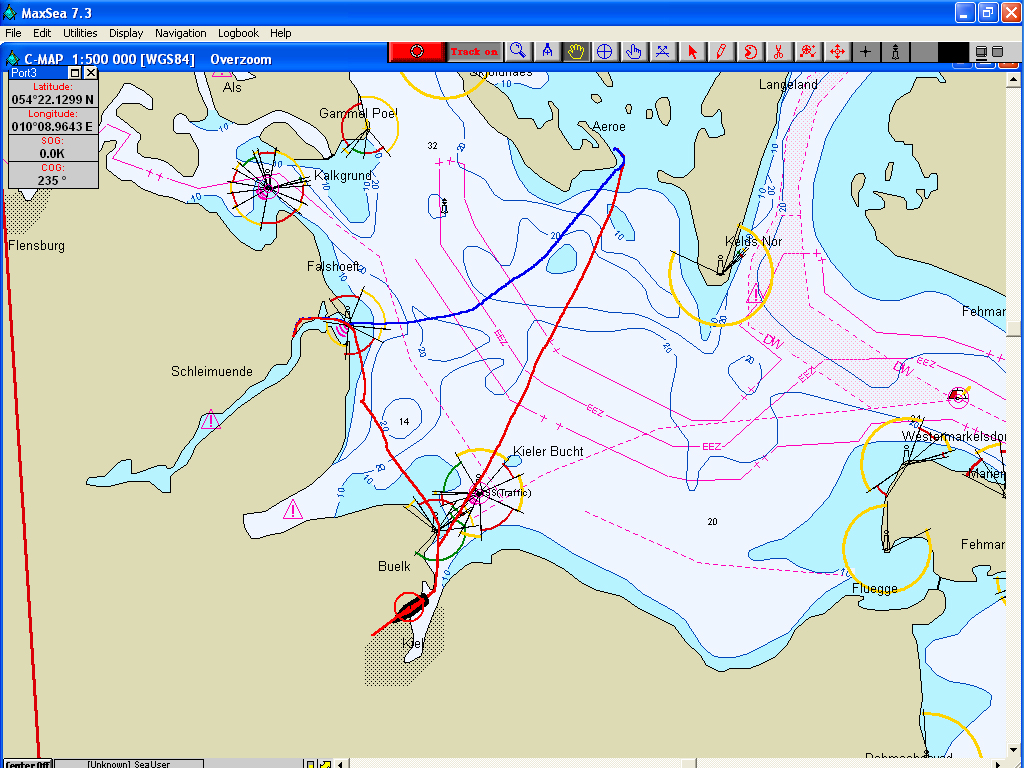Screen dimensions: 1024x768
Task: Toggle the Track on button
Action: click(x=474, y=52)
